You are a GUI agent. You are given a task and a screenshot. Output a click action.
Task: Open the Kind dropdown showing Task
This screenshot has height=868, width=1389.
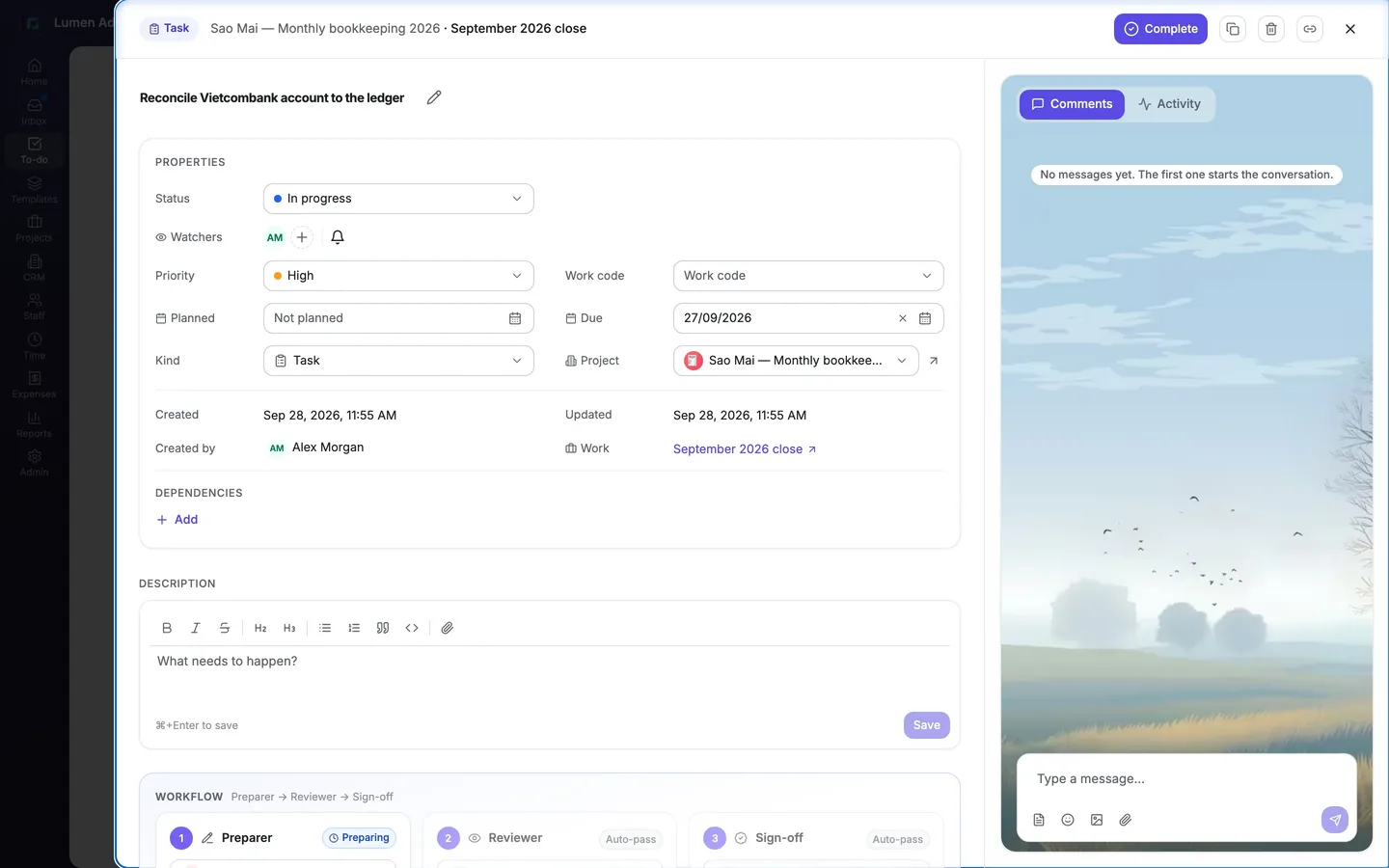(x=398, y=361)
